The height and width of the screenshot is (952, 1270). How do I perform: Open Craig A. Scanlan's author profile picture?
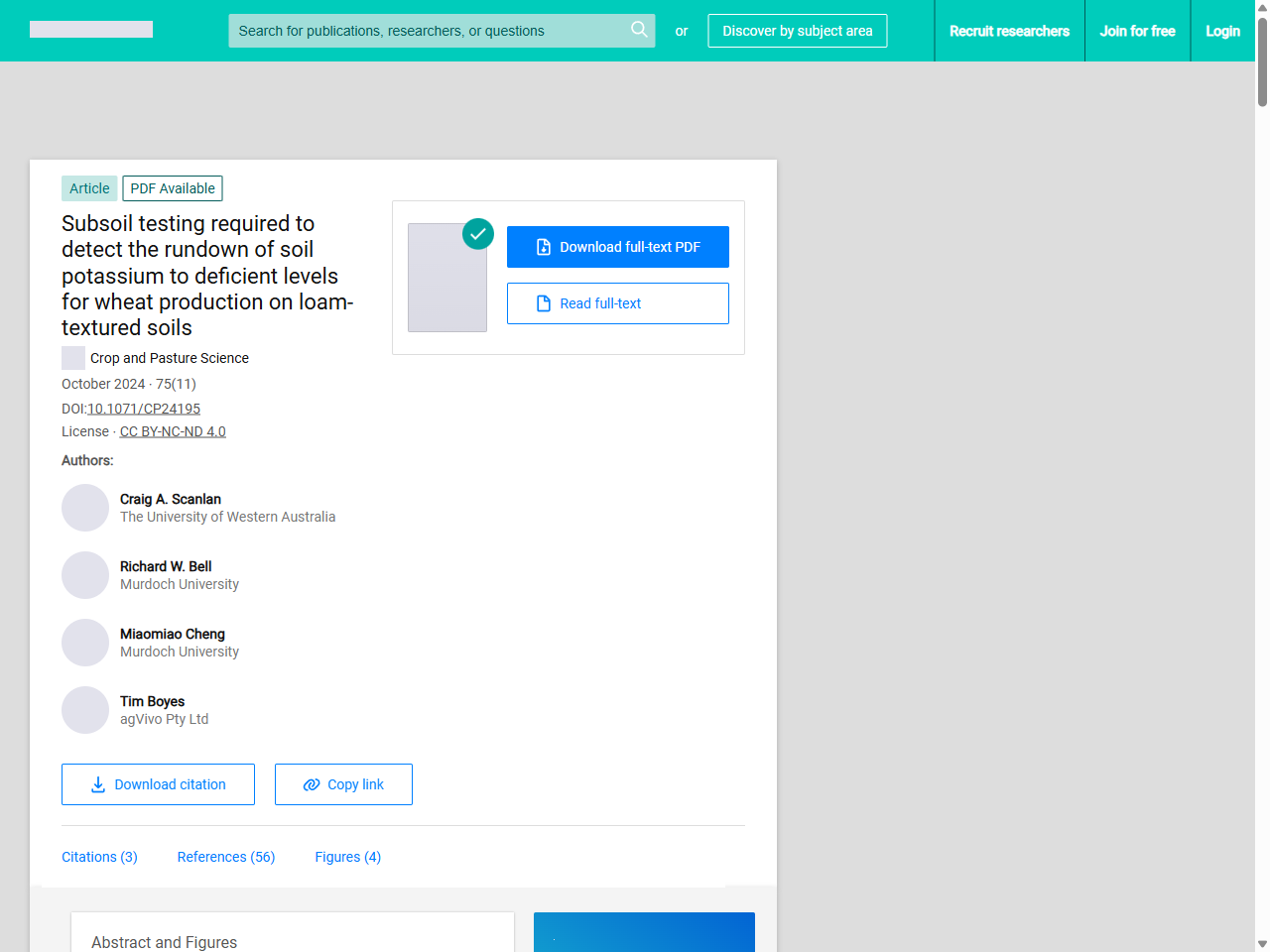pyautogui.click(x=85, y=507)
